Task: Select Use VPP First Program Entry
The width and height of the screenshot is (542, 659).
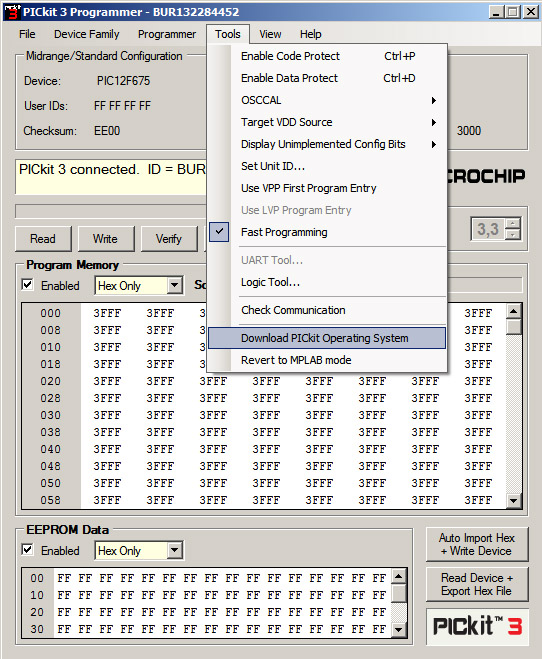Action: pyautogui.click(x=326, y=188)
